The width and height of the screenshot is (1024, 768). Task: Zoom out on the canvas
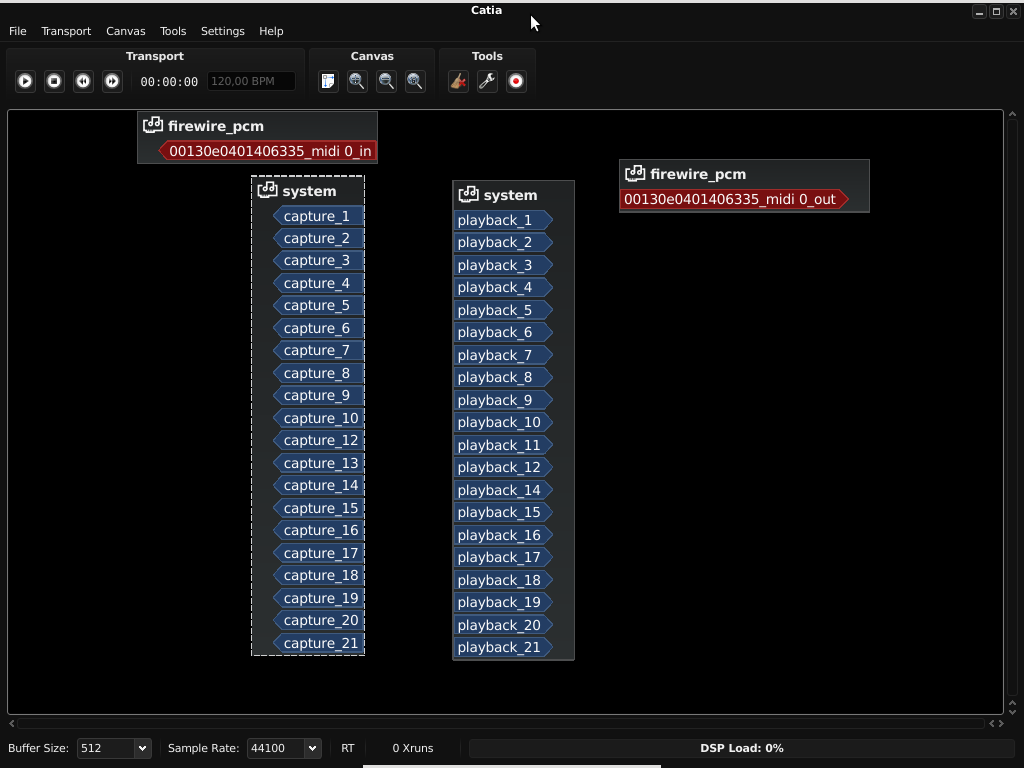tap(386, 81)
